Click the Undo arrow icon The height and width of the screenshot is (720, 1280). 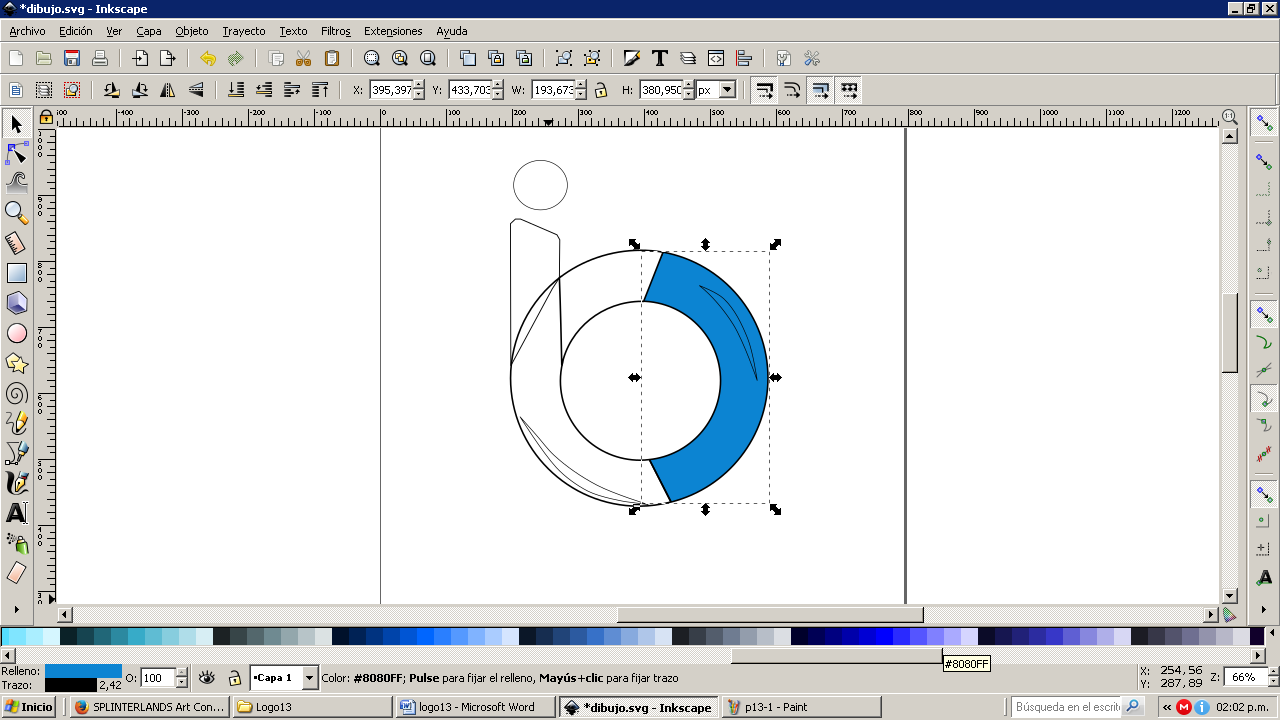tap(208, 58)
